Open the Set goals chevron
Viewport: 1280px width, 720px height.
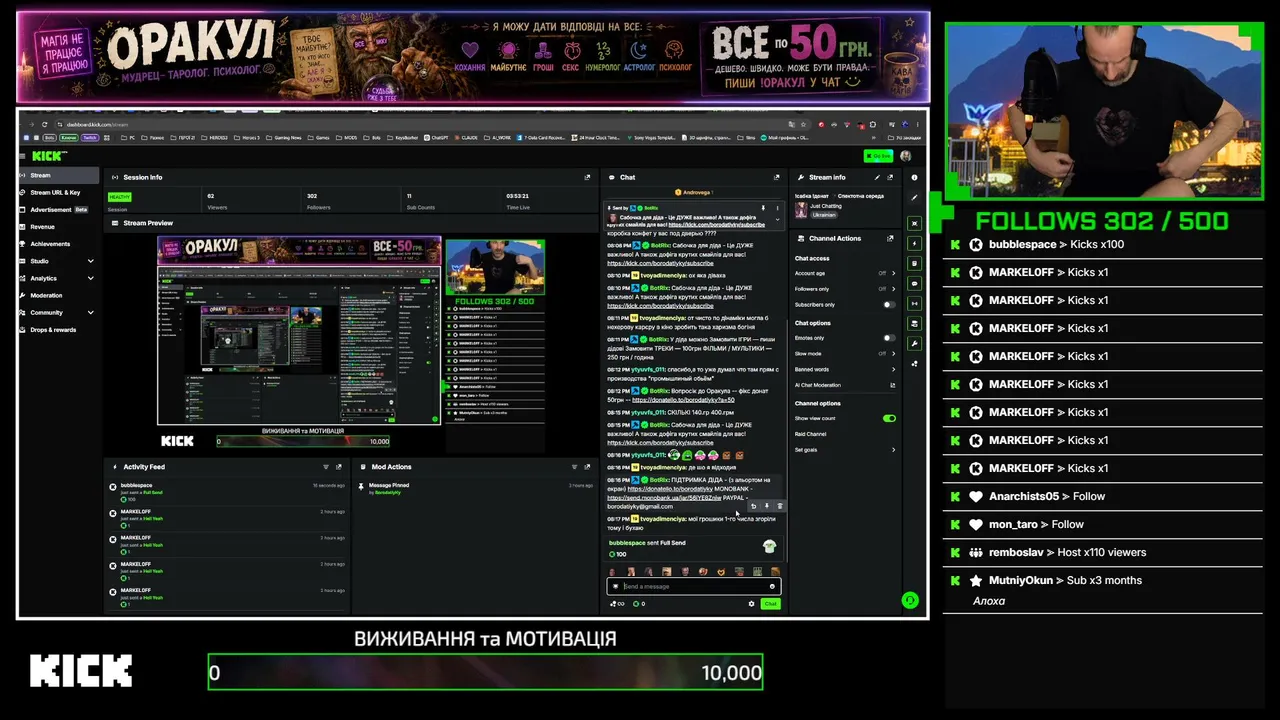click(x=893, y=450)
